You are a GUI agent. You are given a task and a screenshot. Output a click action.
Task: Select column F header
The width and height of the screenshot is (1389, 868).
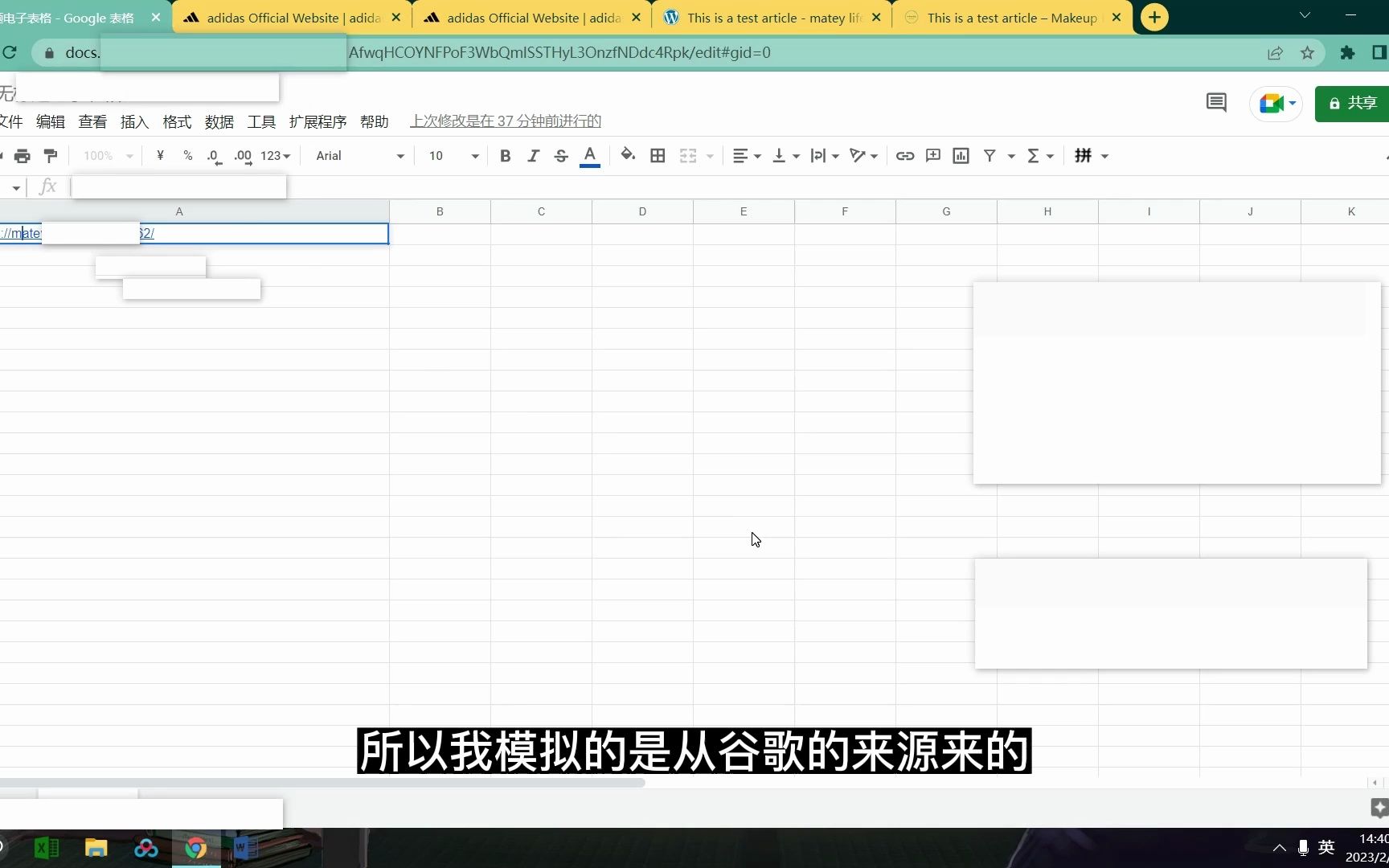coord(845,211)
